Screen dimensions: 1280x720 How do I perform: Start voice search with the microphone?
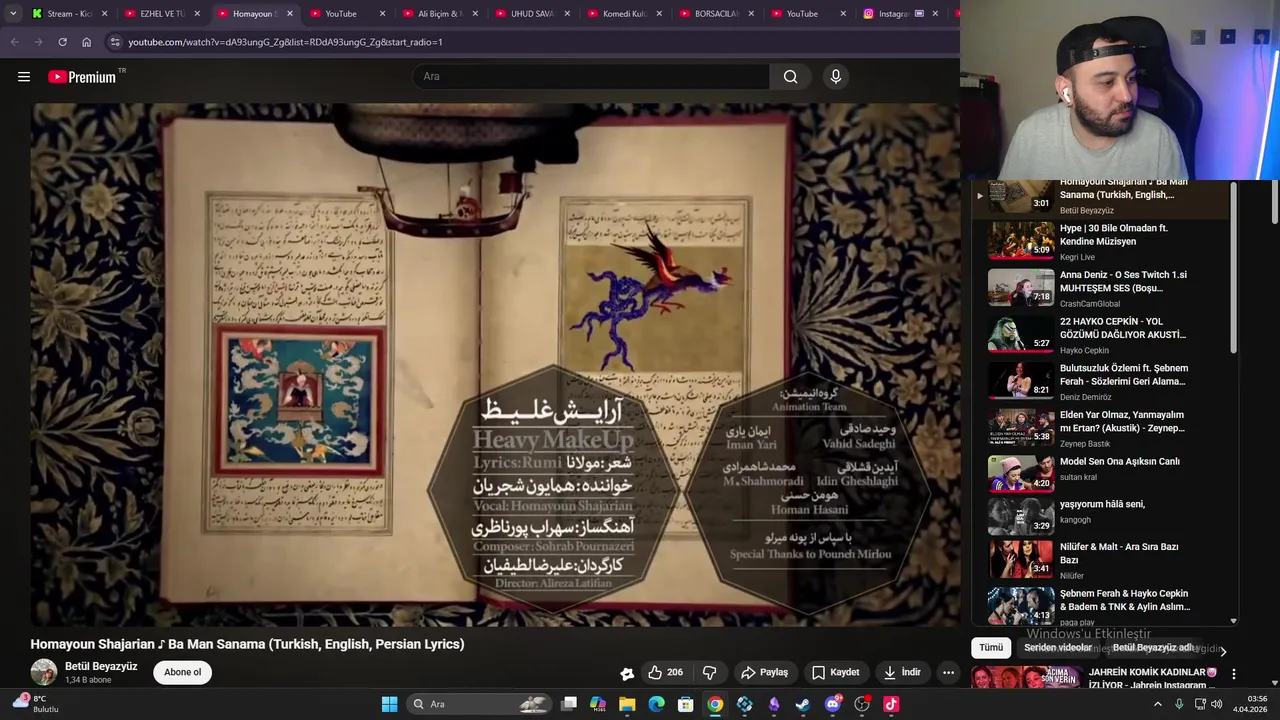point(836,76)
